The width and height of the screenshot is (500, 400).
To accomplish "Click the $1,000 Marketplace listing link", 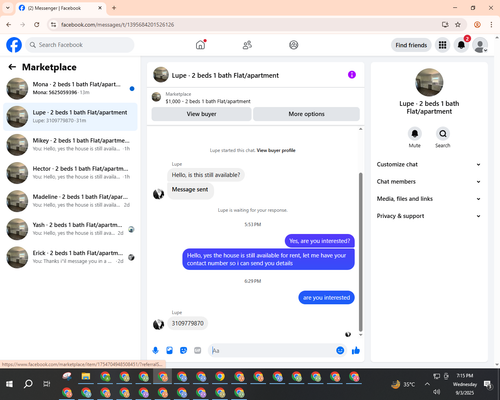I will click(x=208, y=101).
